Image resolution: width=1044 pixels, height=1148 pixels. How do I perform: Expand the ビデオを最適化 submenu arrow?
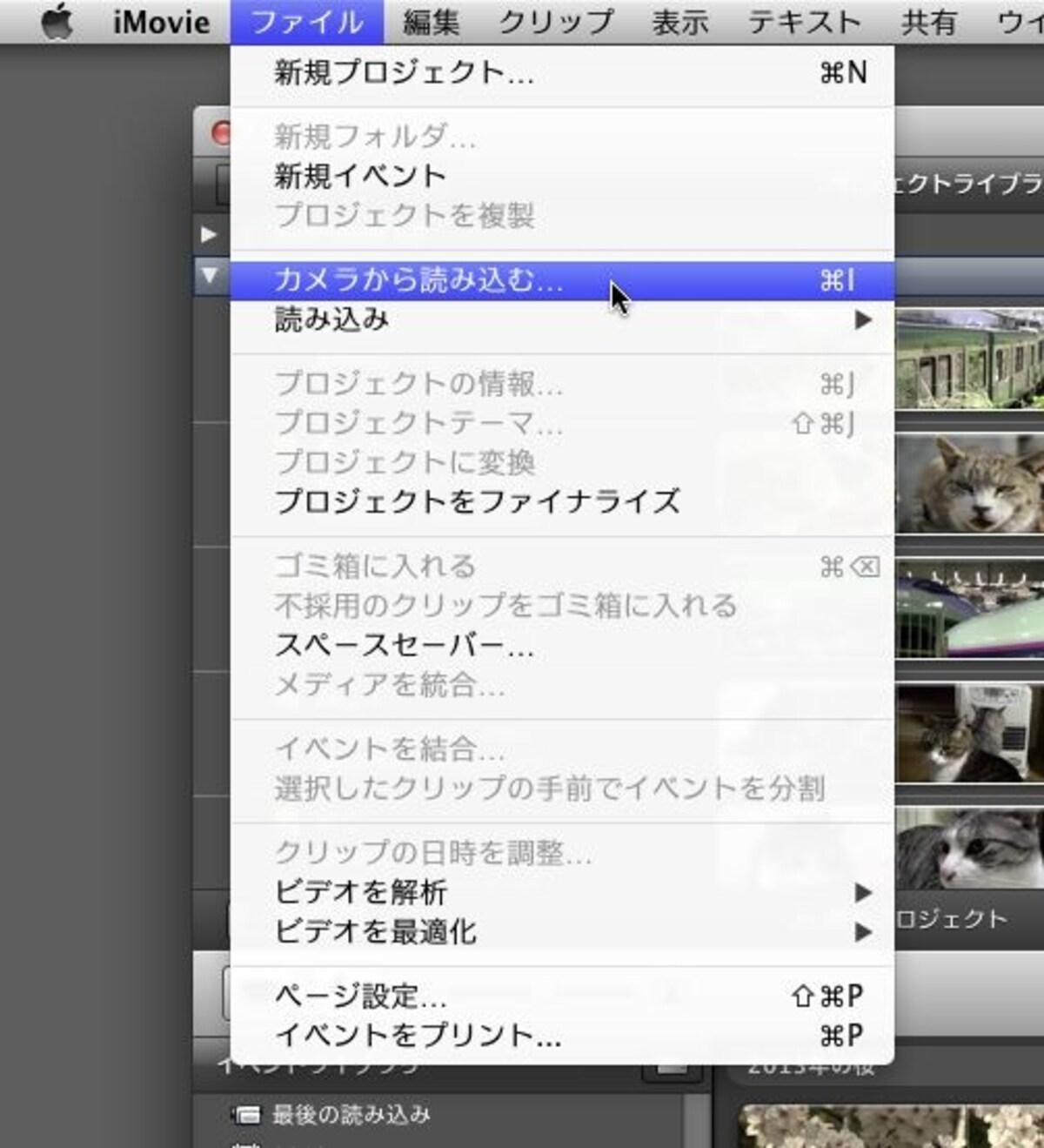tap(862, 932)
